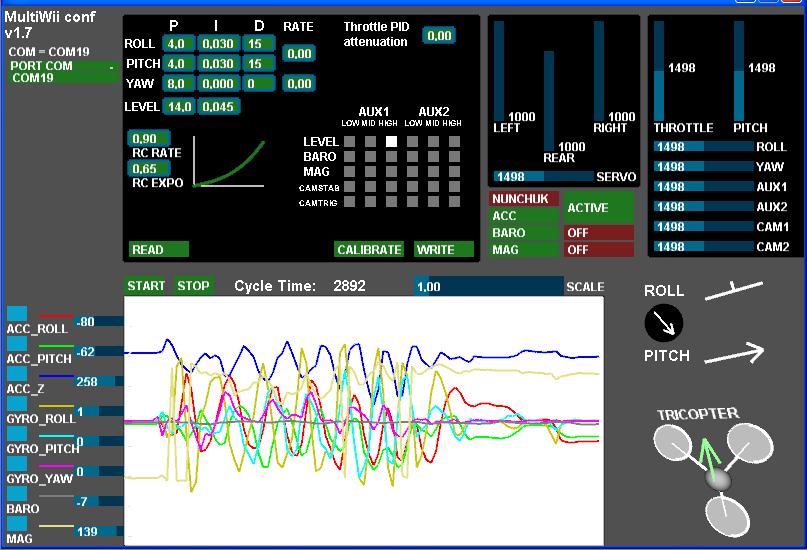Toggle the ACC_Z graph trace square
807x550 pixels.
tap(17, 375)
